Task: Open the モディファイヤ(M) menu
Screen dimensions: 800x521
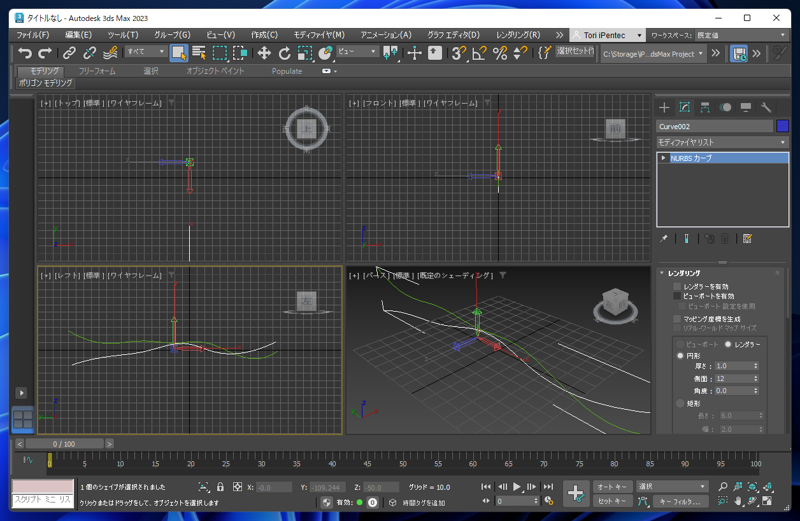Action: point(319,35)
